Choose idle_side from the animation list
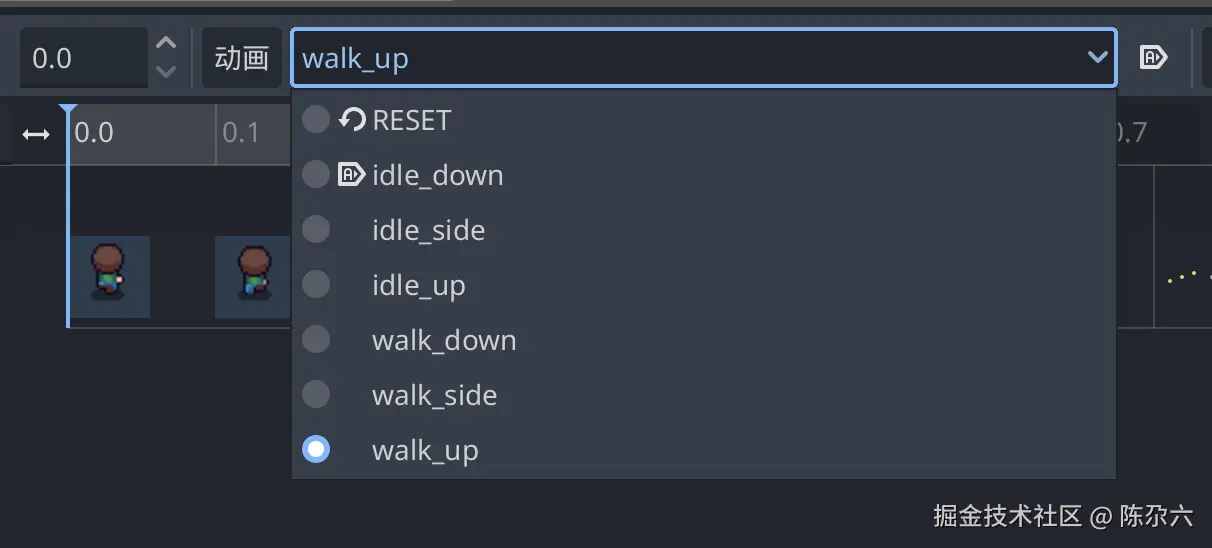1212x548 pixels. click(428, 230)
